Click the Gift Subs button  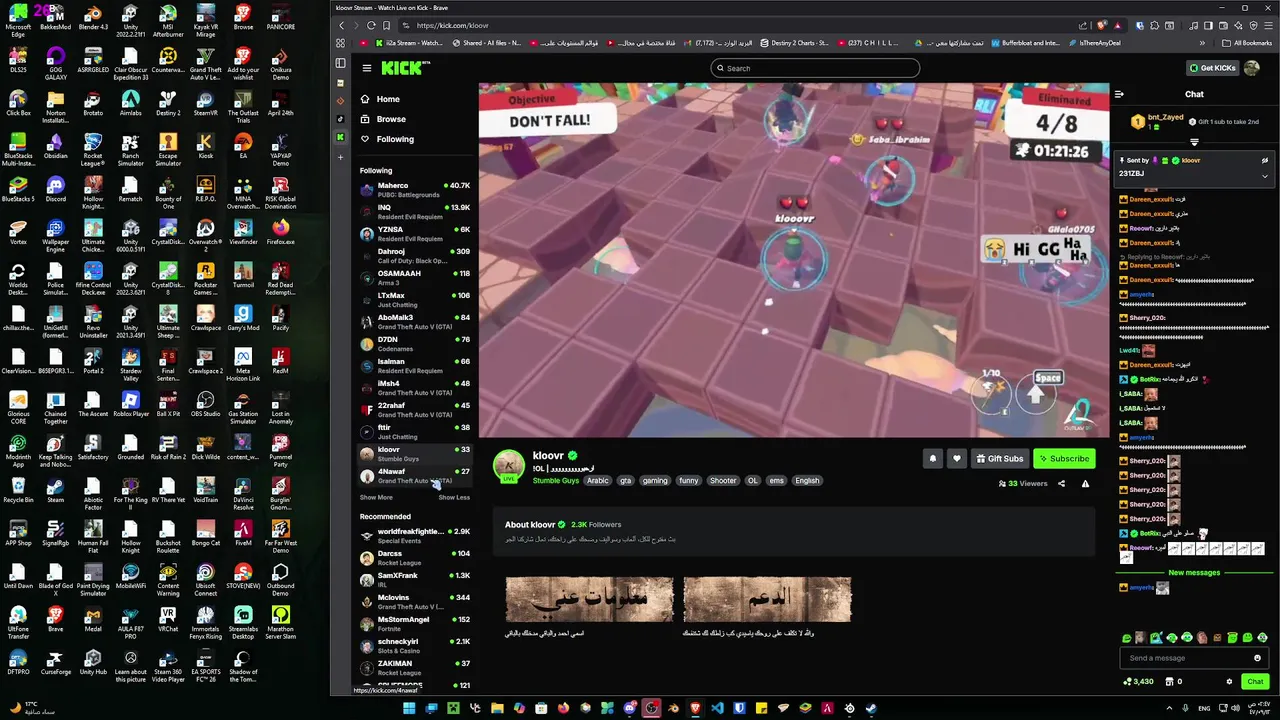[x=999, y=459]
